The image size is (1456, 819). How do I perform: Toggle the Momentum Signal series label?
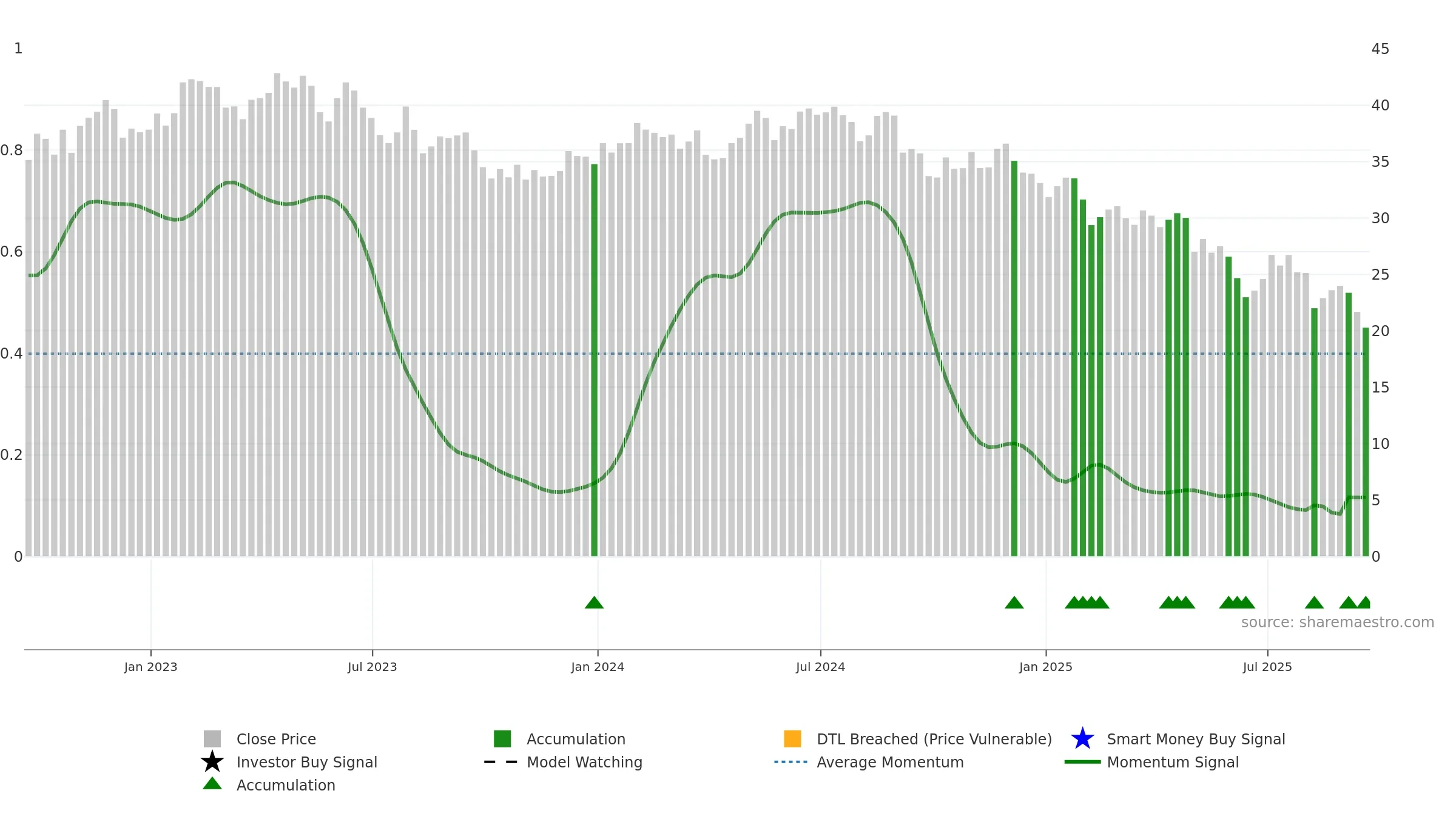click(x=1173, y=762)
